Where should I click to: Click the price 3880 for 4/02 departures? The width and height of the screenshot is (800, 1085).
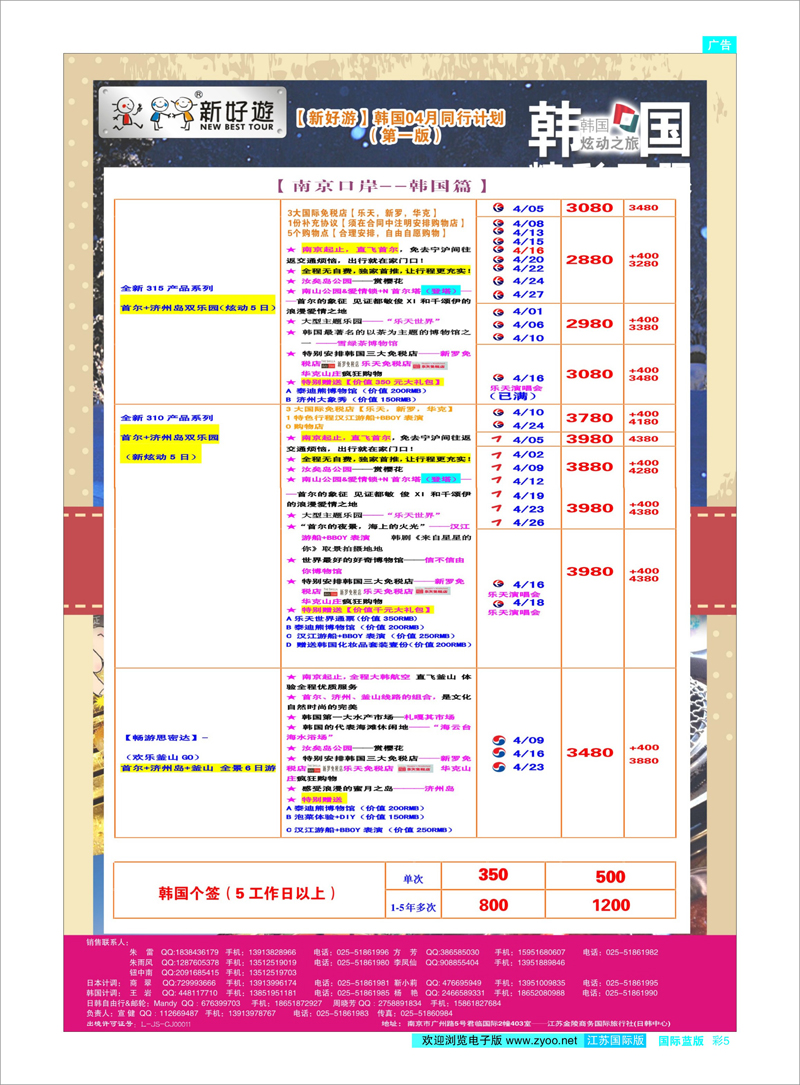click(590, 466)
